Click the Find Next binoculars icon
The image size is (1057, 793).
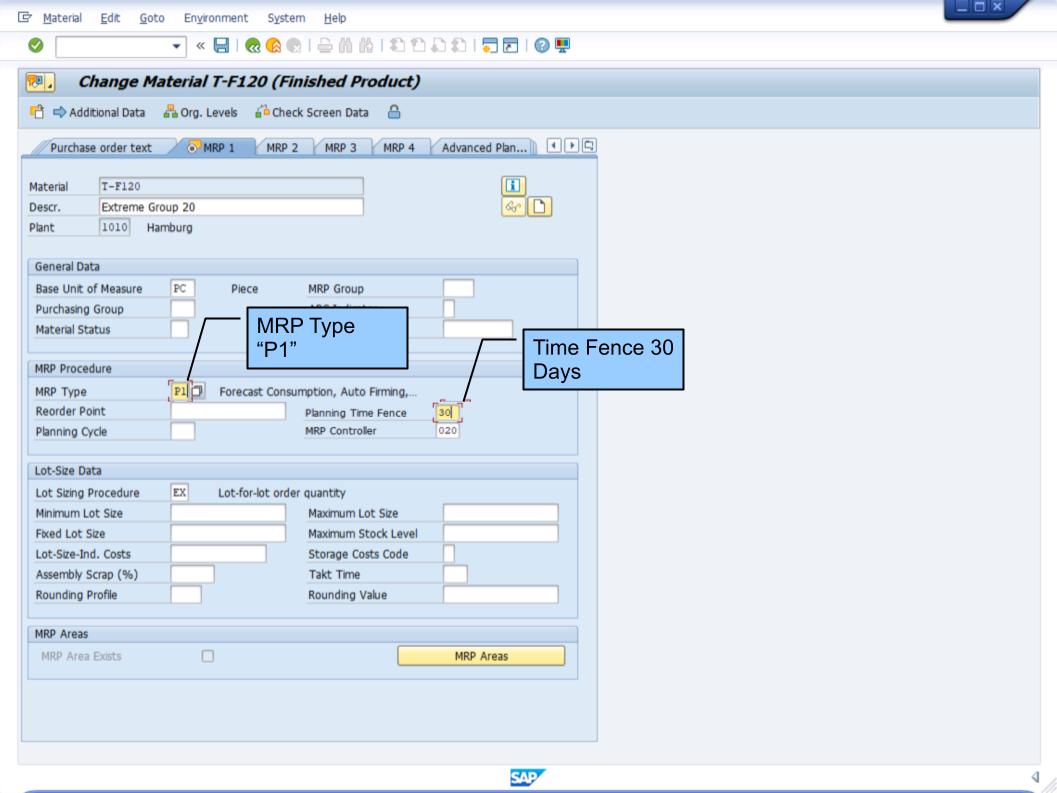[x=366, y=45]
